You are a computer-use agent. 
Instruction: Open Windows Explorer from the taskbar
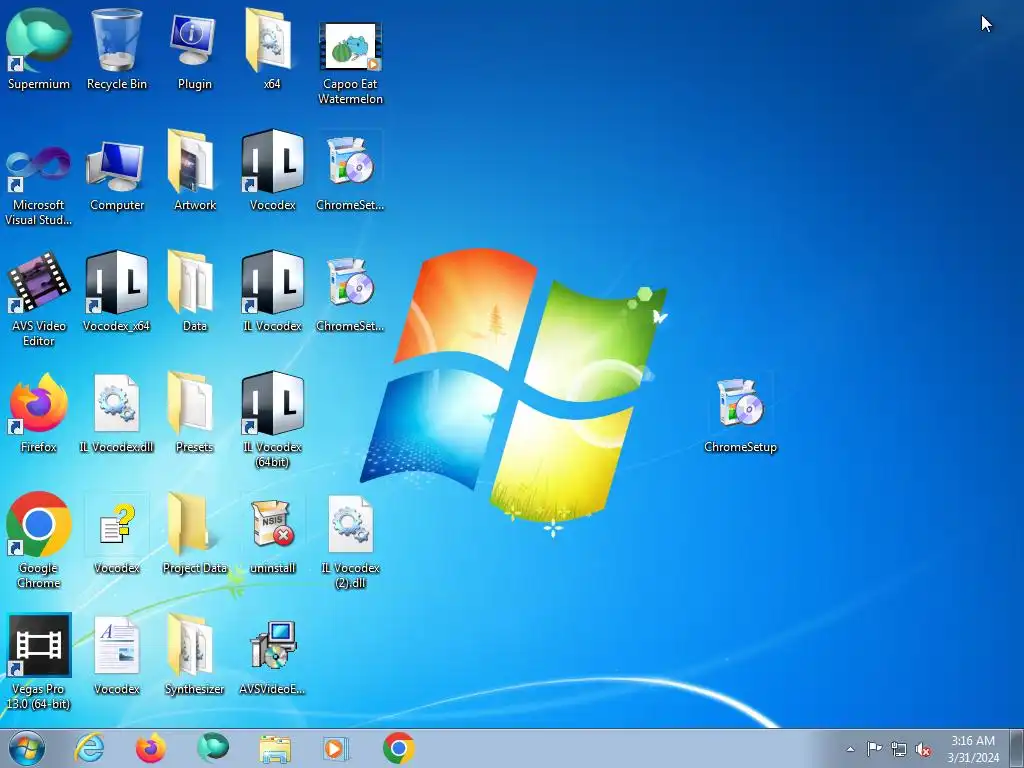(x=275, y=748)
